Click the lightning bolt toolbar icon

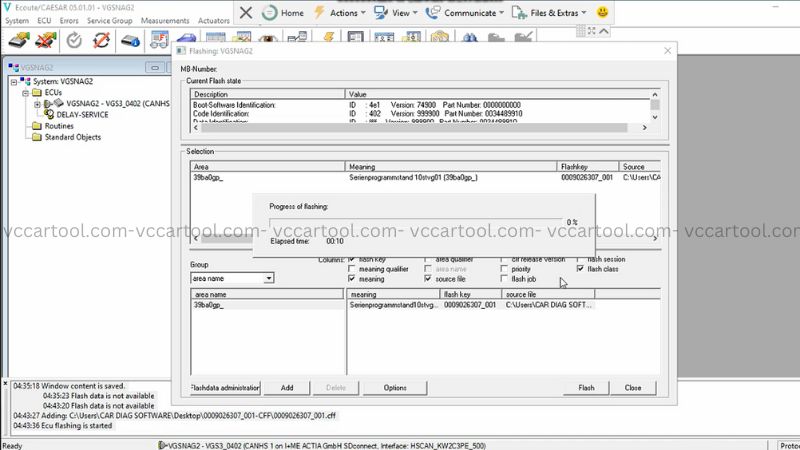[x=329, y=37]
